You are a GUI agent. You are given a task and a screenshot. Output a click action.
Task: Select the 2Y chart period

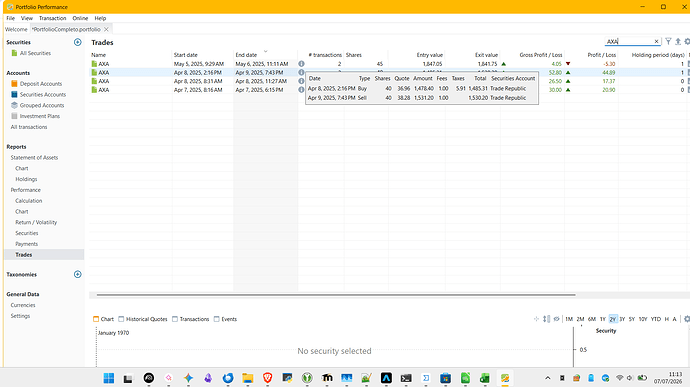[x=613, y=319]
